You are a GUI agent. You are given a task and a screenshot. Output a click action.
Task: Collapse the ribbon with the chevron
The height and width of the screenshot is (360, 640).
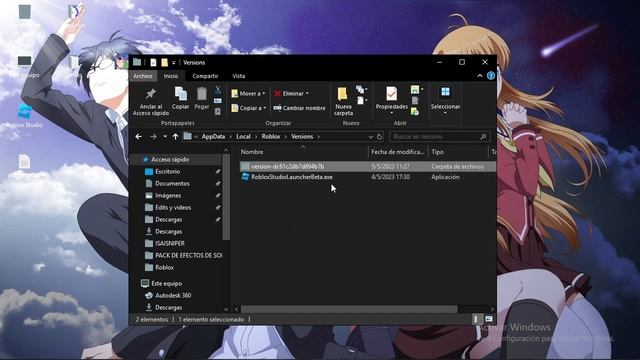[480, 76]
